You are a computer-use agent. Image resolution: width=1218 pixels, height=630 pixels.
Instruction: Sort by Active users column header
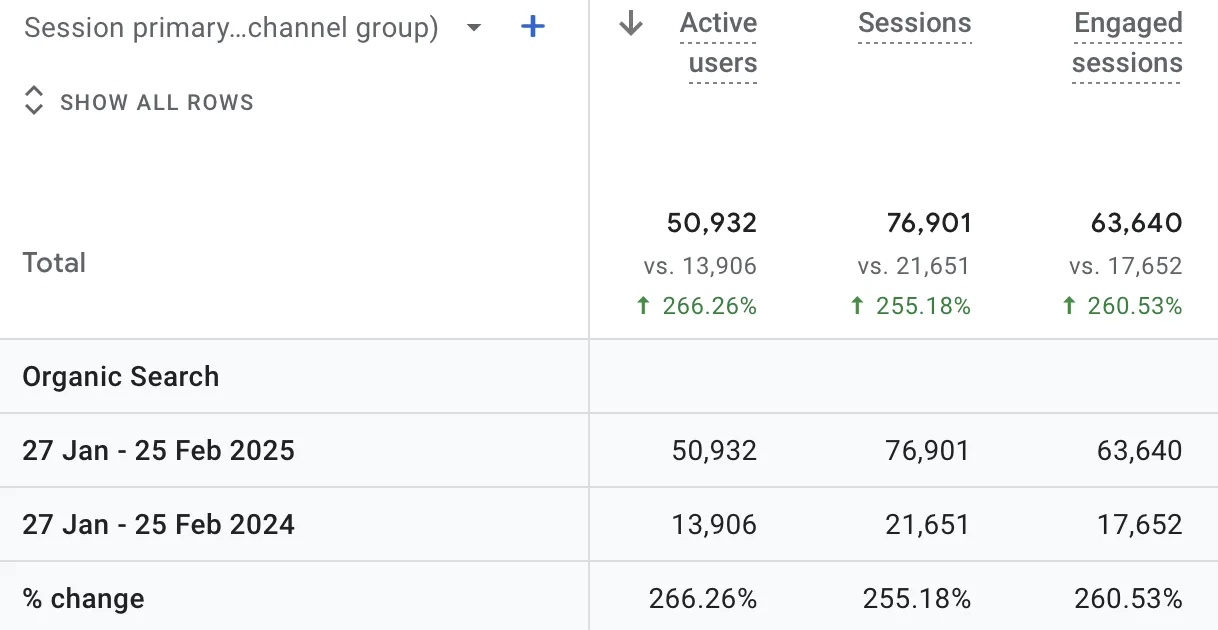[x=718, y=43]
